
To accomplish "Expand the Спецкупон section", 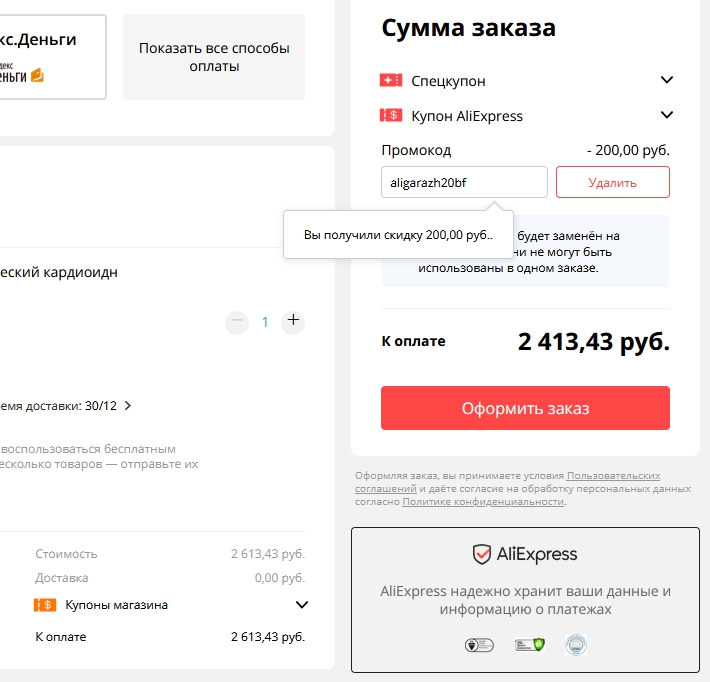I will (667, 80).
